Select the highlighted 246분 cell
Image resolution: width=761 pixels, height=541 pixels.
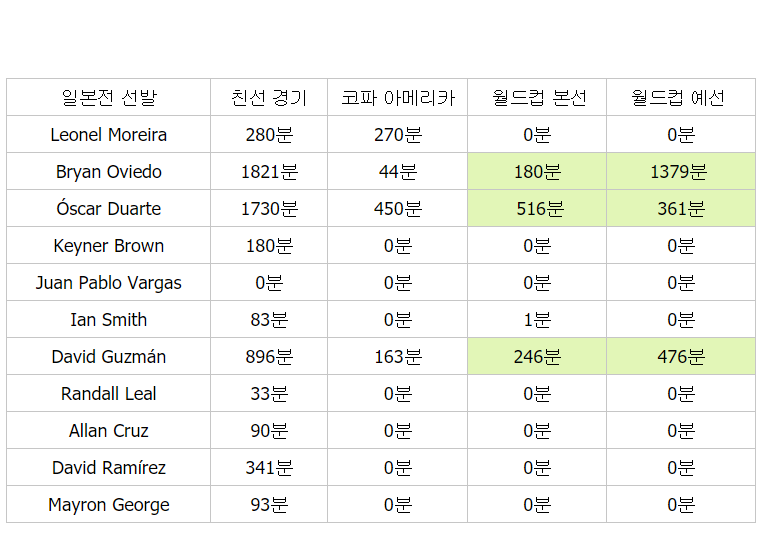pyautogui.click(x=537, y=357)
